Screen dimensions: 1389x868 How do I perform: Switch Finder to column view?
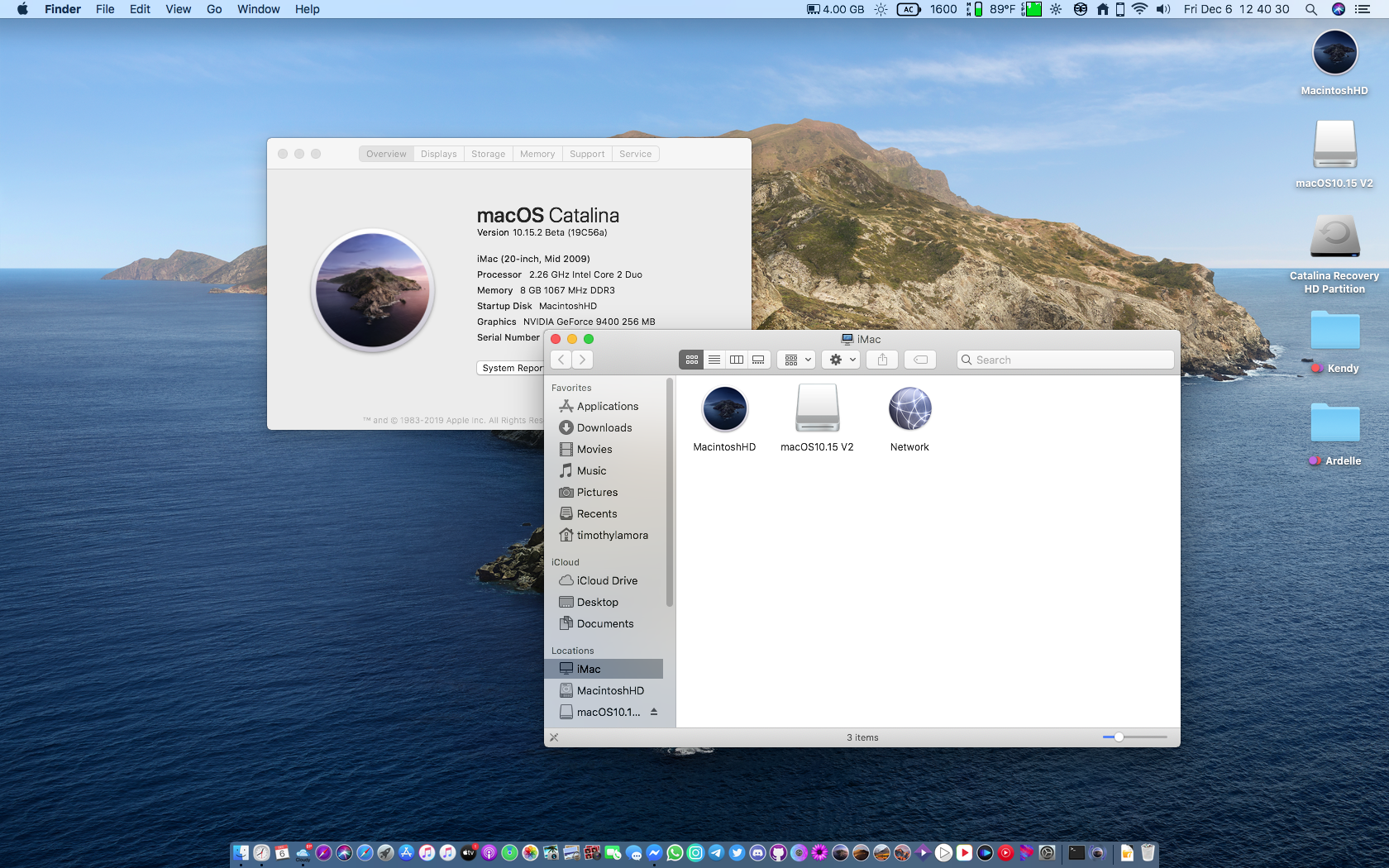[x=737, y=360]
